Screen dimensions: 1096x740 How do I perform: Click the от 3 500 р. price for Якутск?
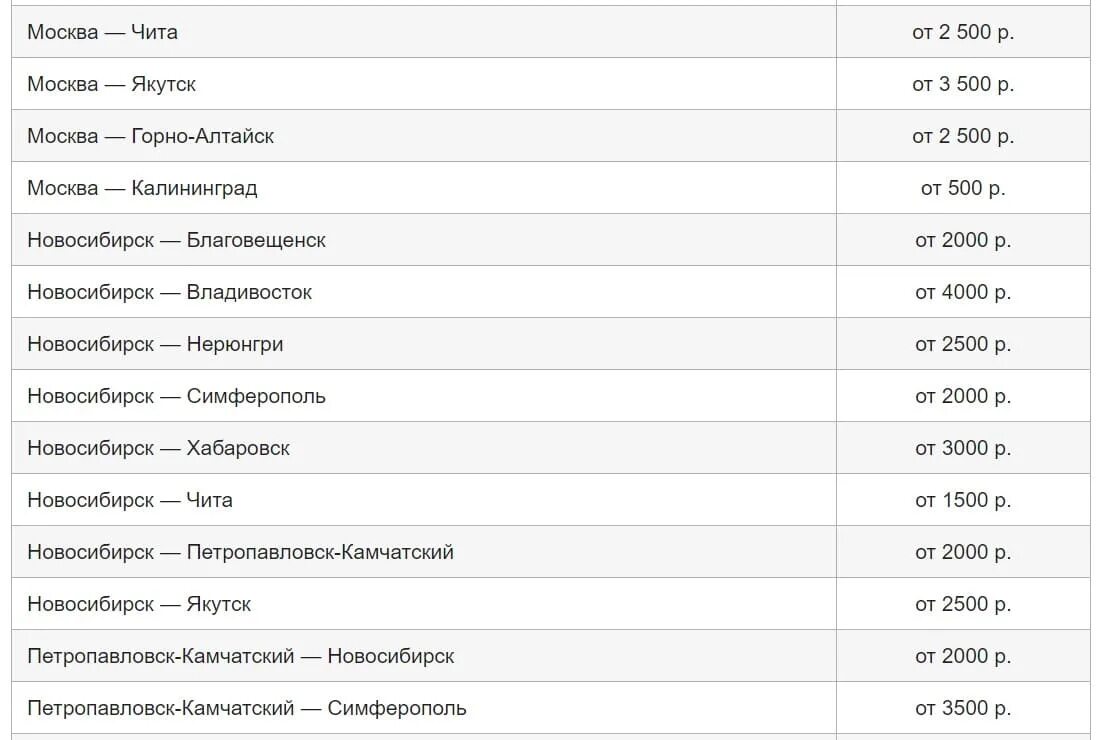(x=962, y=84)
